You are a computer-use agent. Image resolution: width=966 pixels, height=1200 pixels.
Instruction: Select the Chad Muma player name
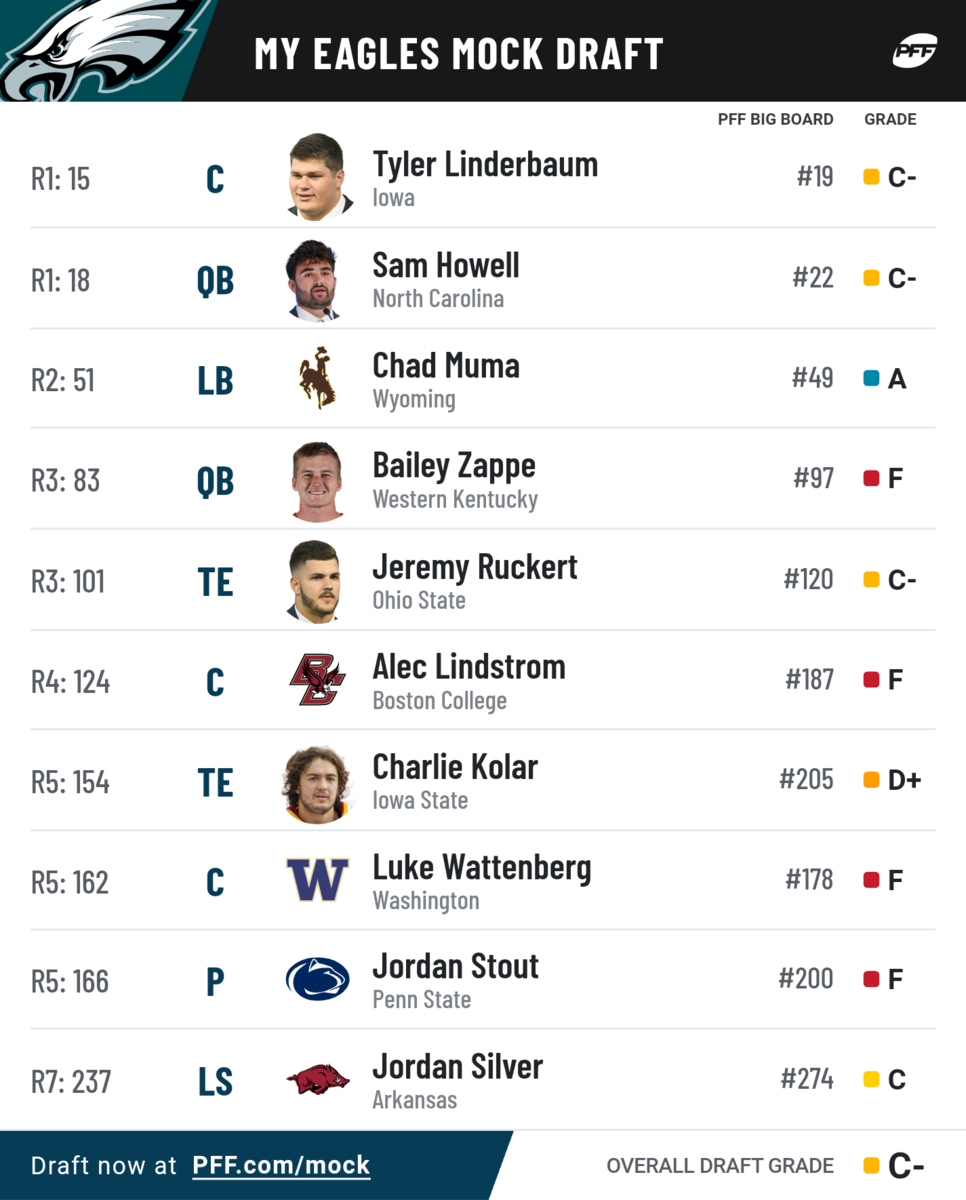click(x=446, y=366)
